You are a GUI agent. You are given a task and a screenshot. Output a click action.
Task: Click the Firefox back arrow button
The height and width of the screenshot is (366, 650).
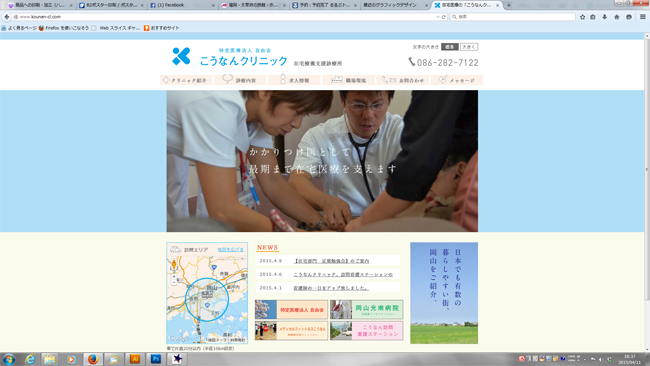point(7,17)
